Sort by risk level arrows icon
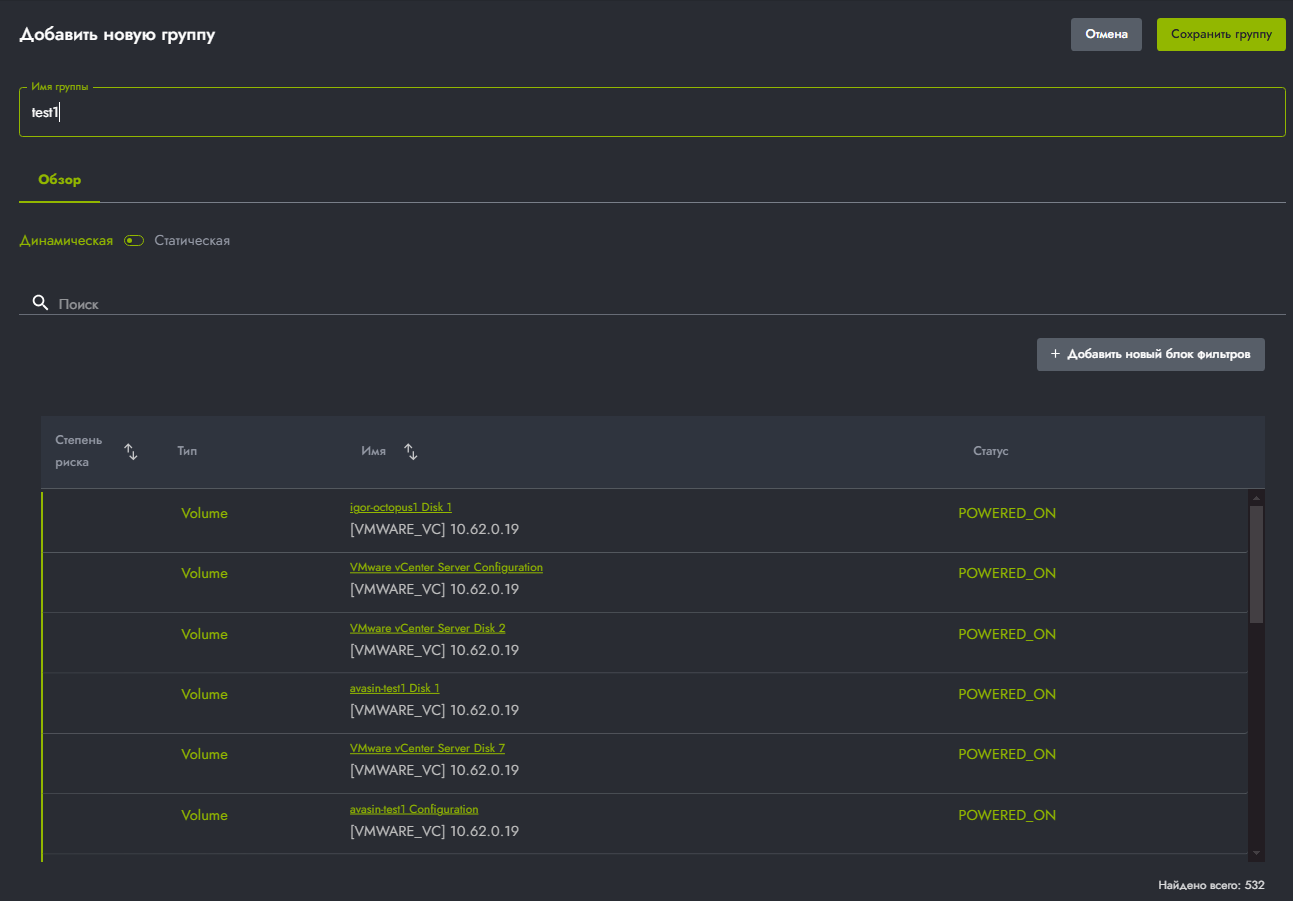Viewport: 1293px width, 901px height. point(131,452)
